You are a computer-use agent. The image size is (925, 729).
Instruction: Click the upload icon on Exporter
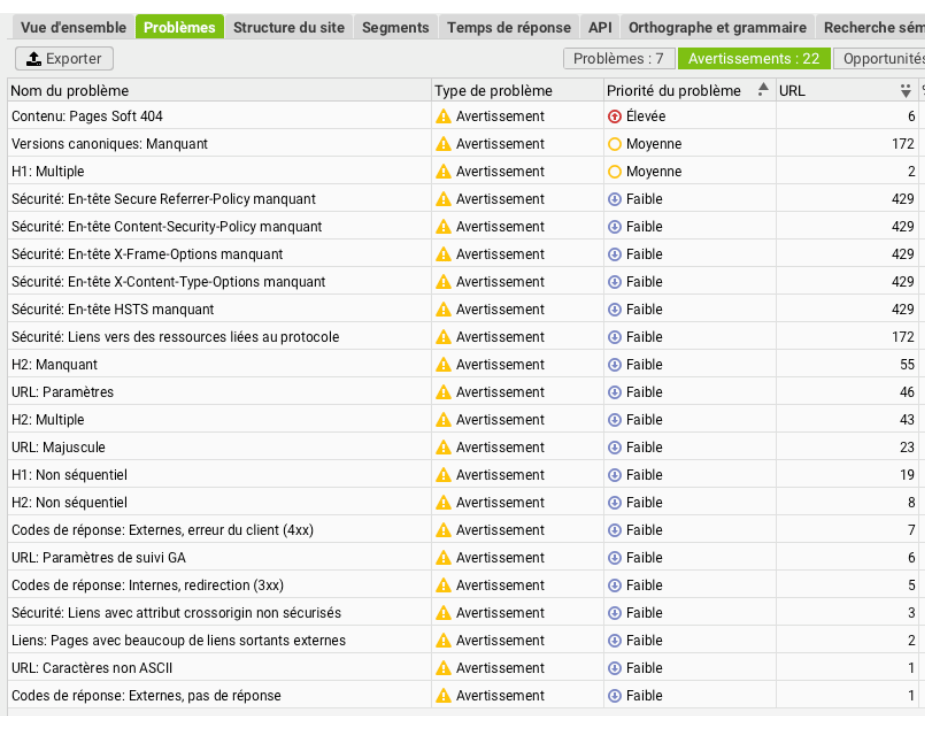pos(34,58)
